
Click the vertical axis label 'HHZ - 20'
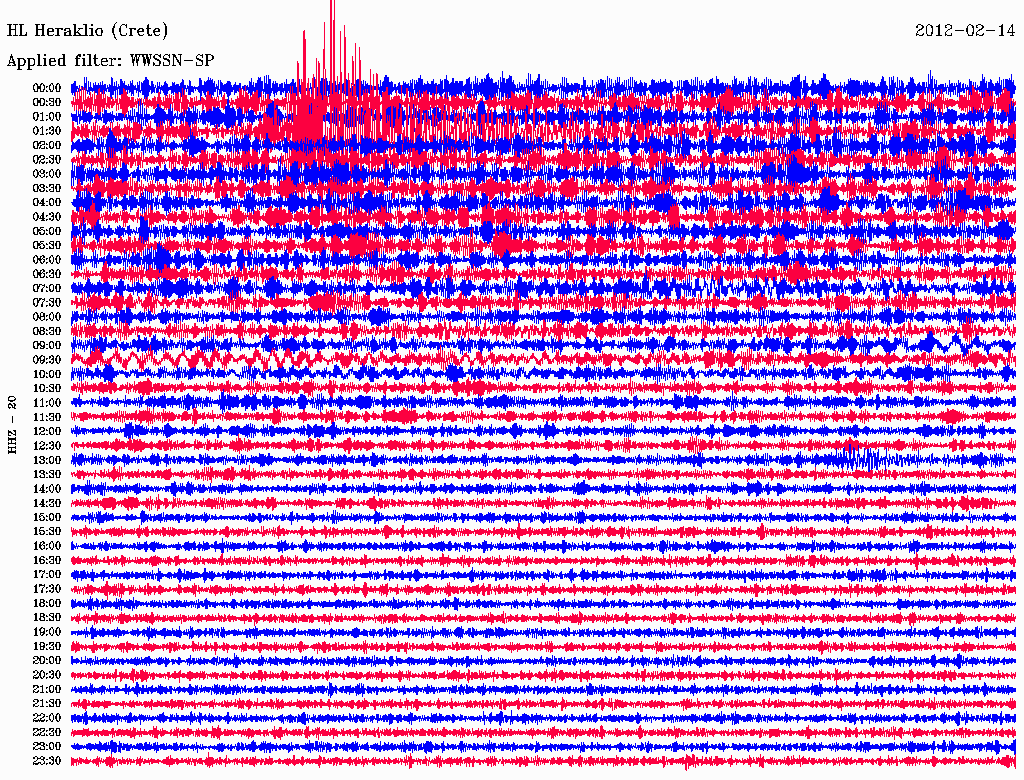click(x=12, y=425)
